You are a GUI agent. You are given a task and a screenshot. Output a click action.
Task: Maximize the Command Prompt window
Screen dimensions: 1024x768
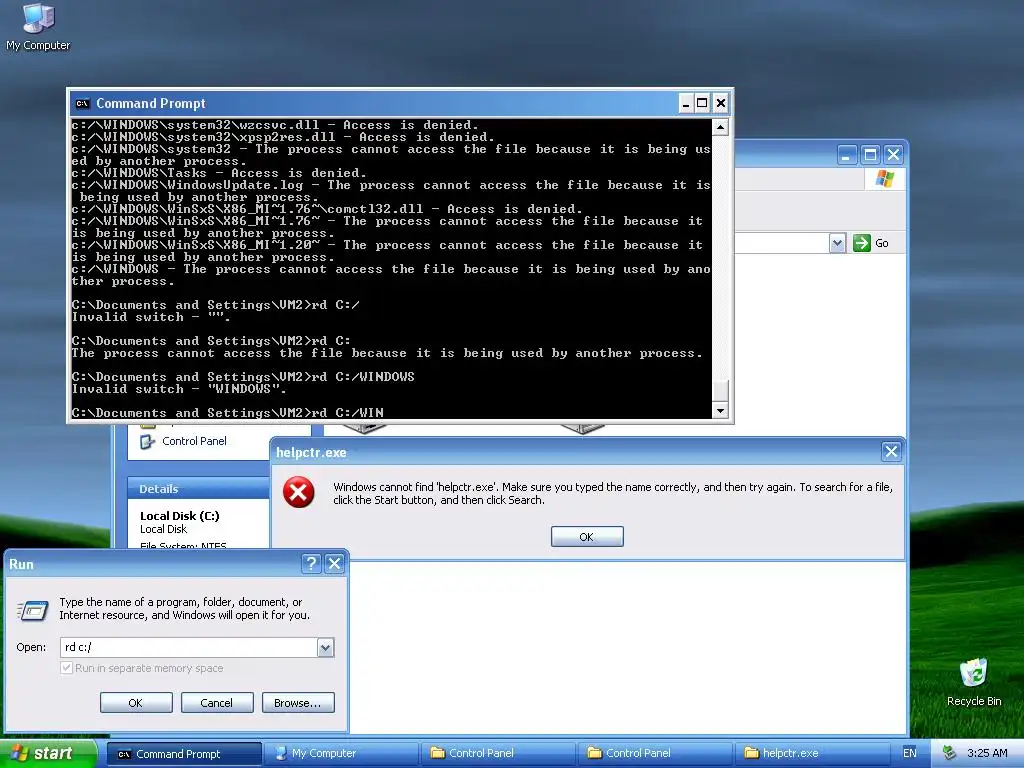coord(702,103)
